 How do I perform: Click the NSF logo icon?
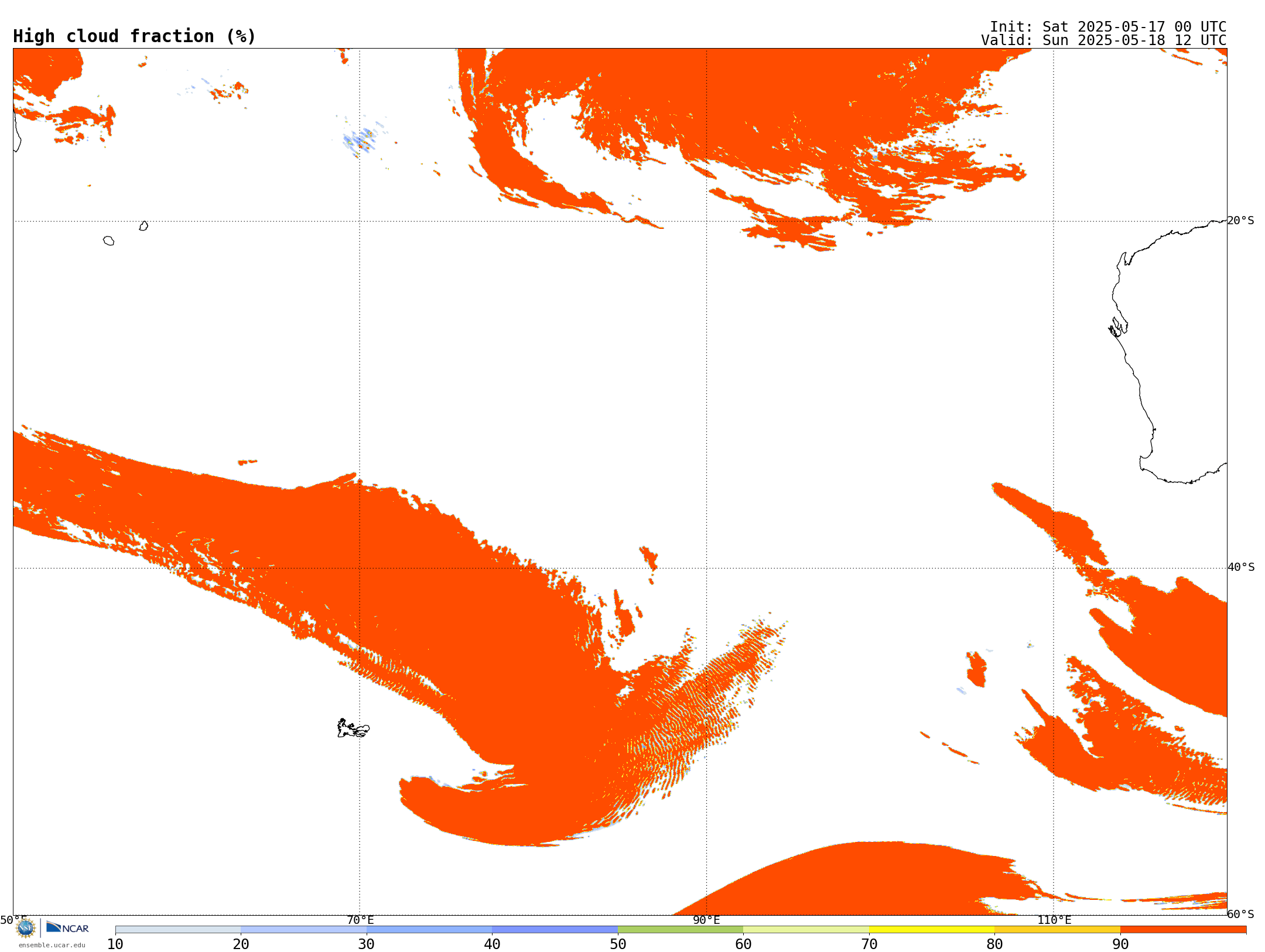[x=25, y=928]
